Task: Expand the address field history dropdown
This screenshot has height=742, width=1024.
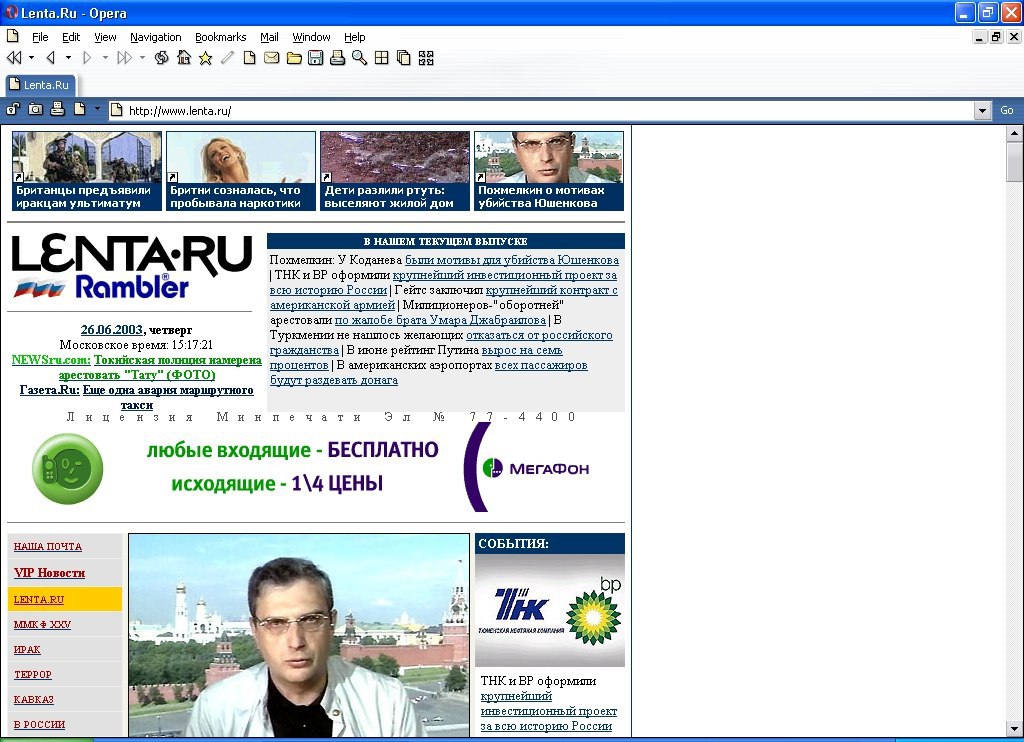Action: [983, 111]
